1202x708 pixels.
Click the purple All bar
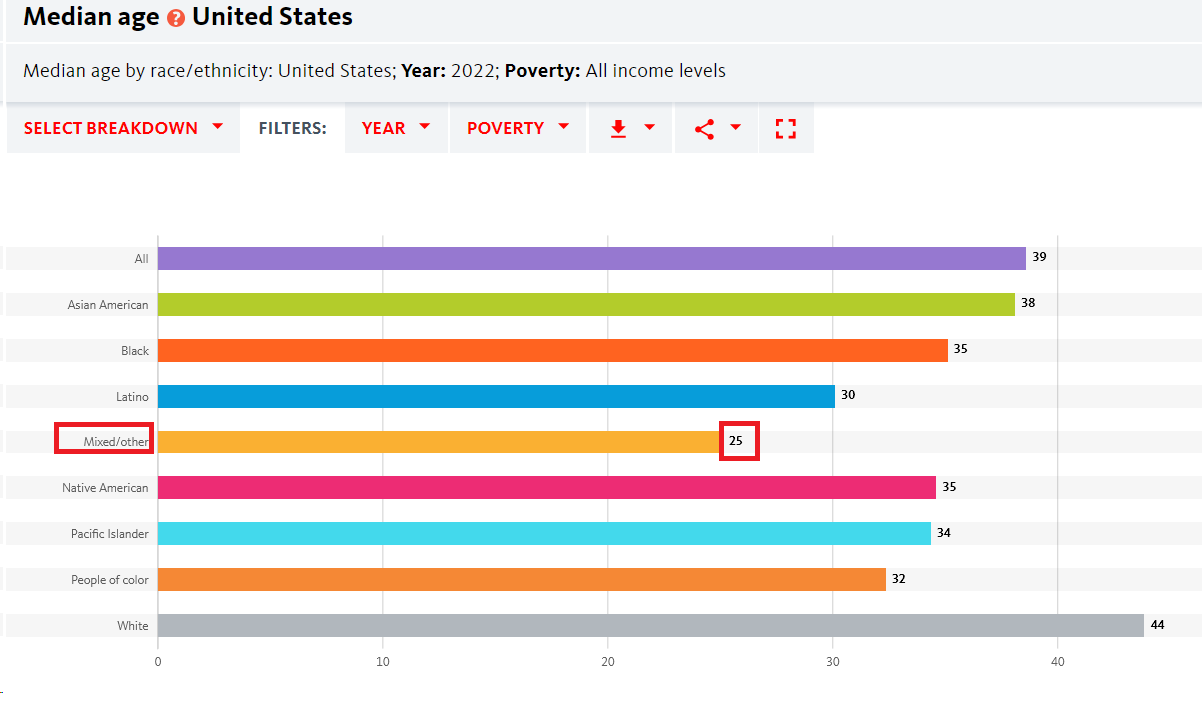point(592,258)
